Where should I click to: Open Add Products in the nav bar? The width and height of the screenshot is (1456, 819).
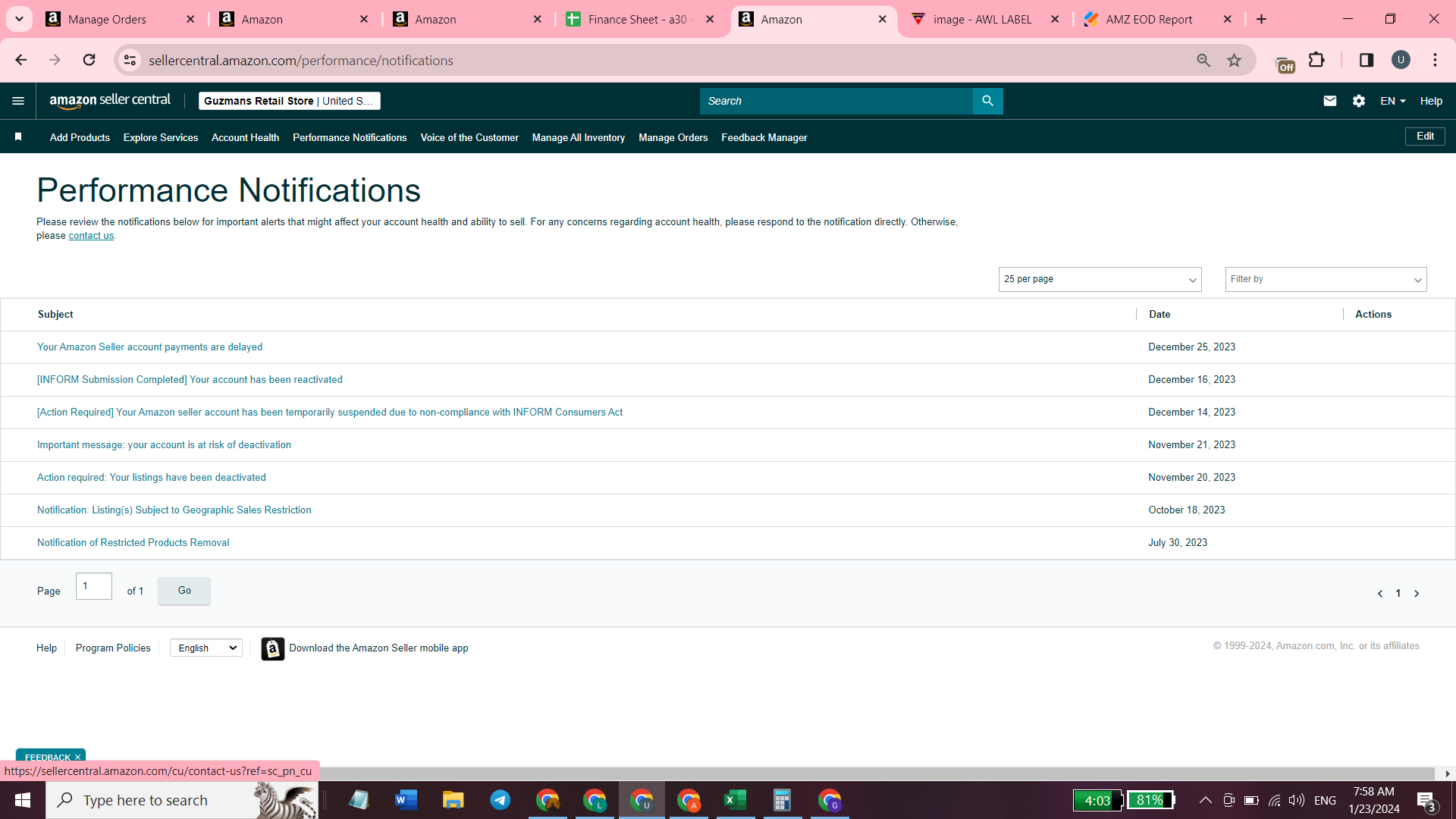point(80,137)
